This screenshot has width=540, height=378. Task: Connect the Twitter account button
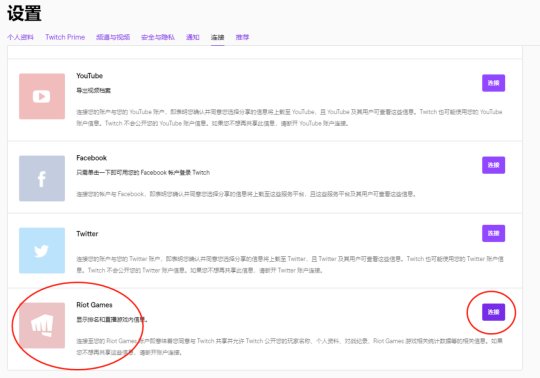click(x=493, y=233)
